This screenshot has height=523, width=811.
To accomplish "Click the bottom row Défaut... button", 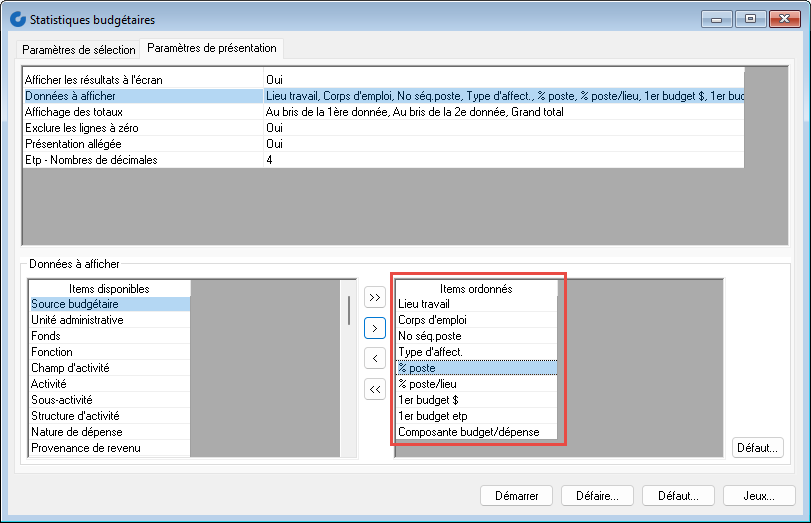I will click(678, 496).
